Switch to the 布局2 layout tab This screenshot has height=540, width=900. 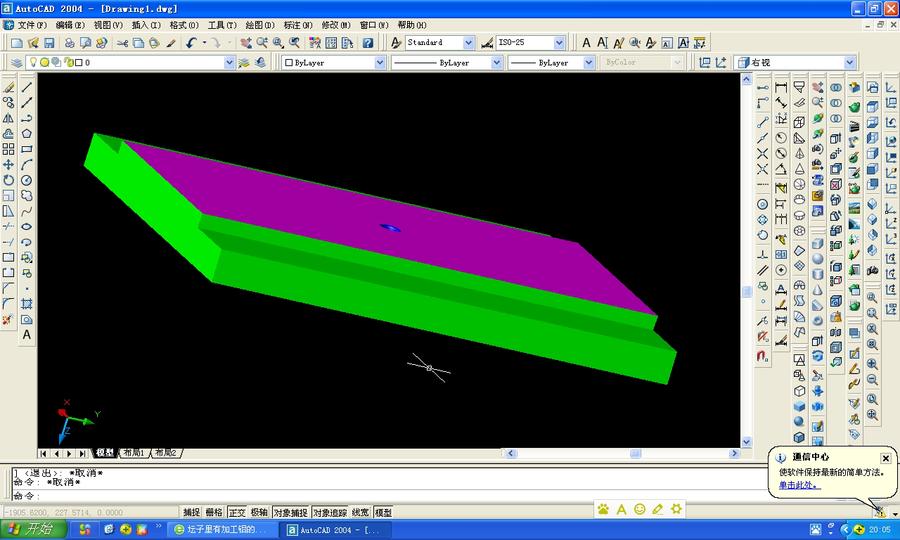(x=166, y=453)
